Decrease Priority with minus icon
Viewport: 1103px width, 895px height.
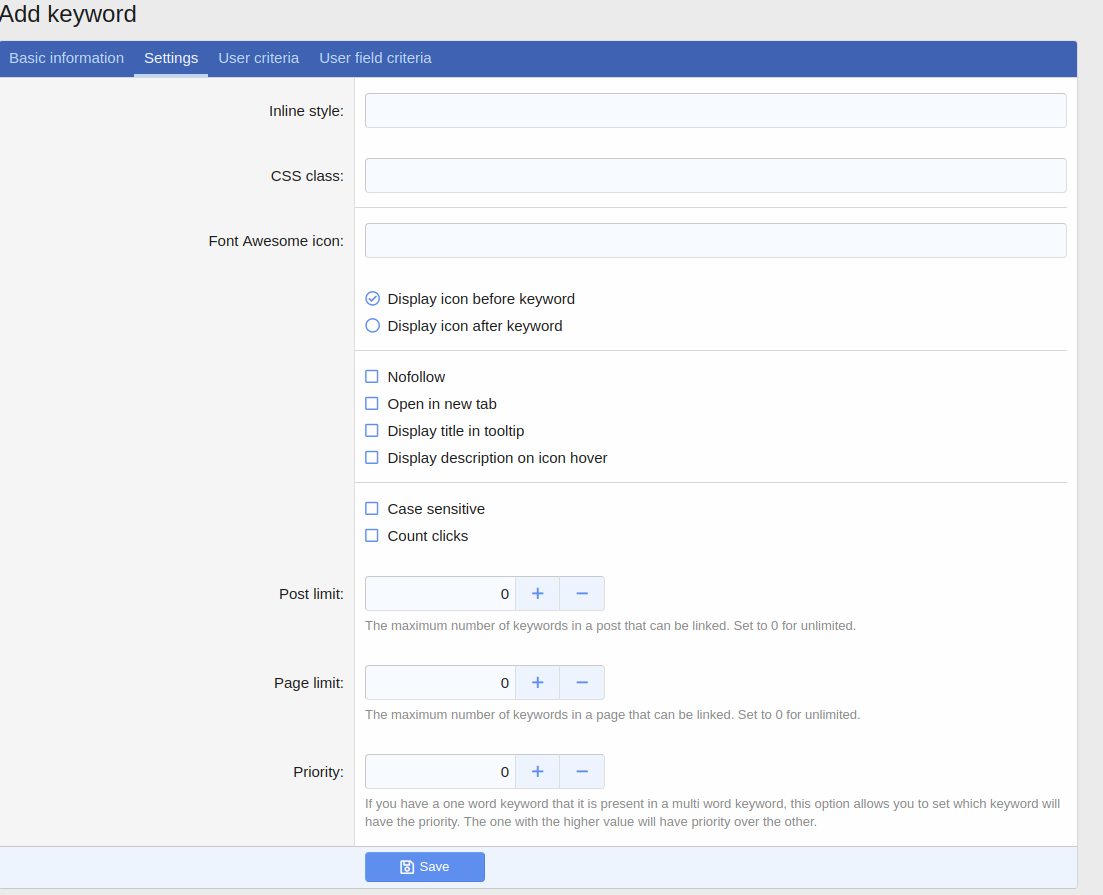582,771
